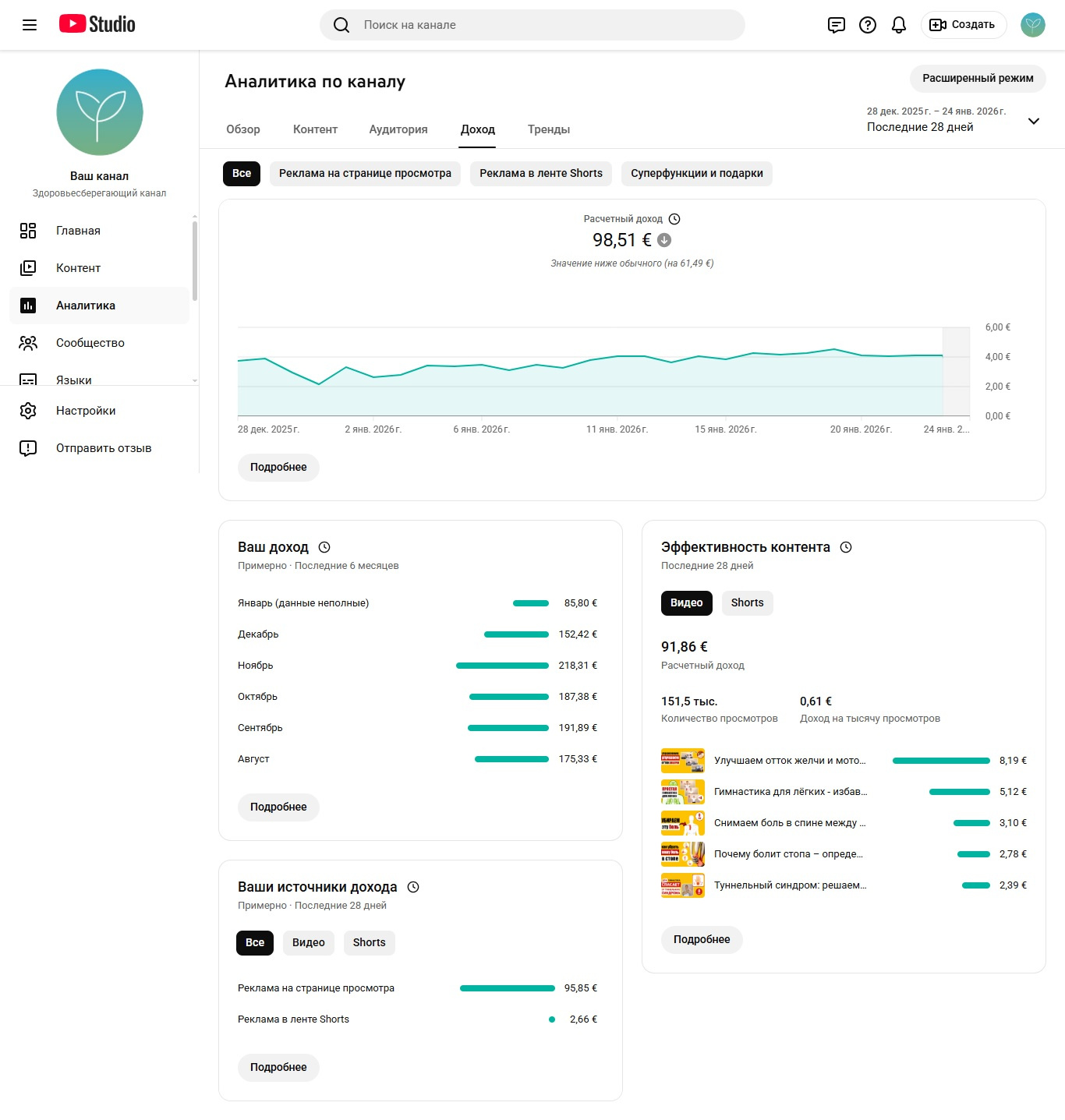
Task: Open the notifications bell
Action: pyautogui.click(x=899, y=25)
